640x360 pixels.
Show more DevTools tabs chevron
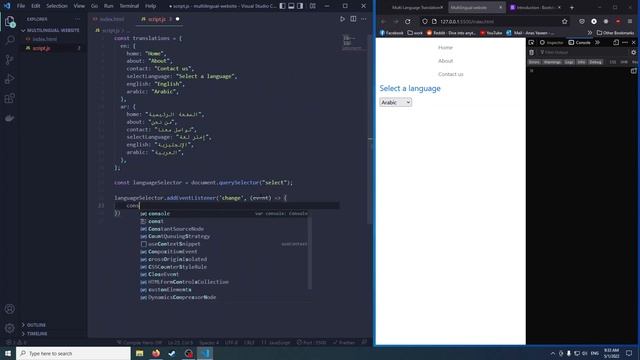598,42
